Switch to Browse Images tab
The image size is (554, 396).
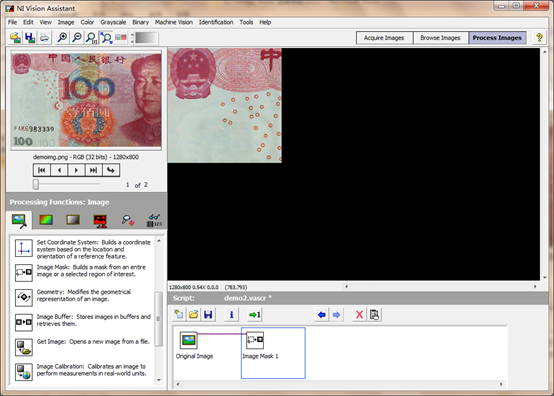(x=440, y=38)
